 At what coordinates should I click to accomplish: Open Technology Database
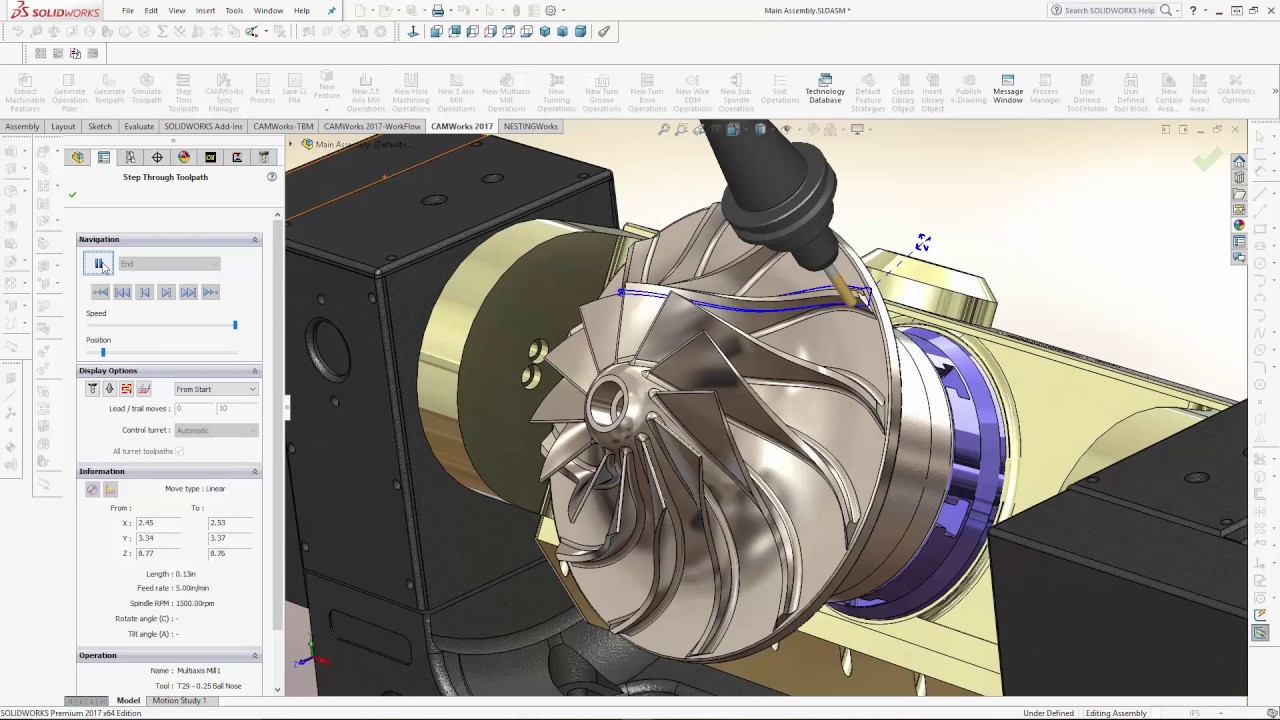tap(825, 89)
